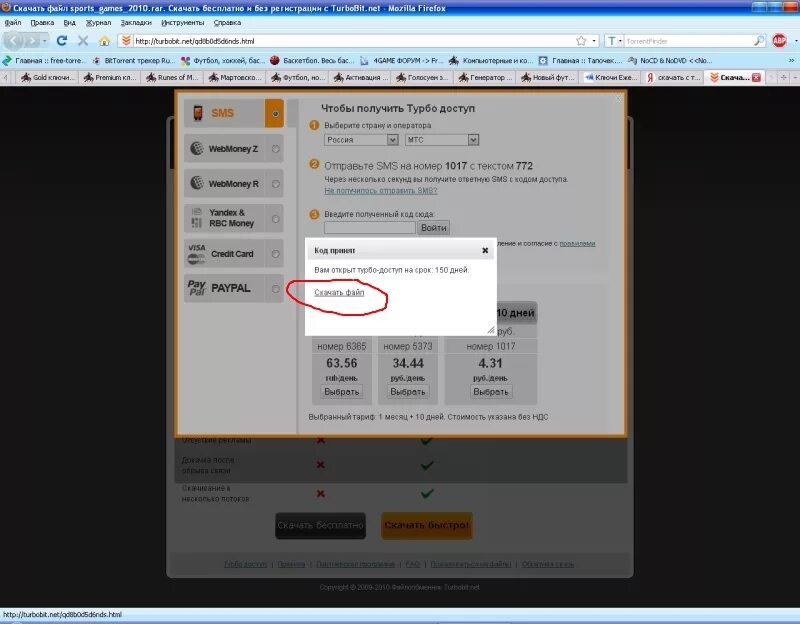Open the Инструменты menu
The image size is (800, 624).
click(x=182, y=22)
